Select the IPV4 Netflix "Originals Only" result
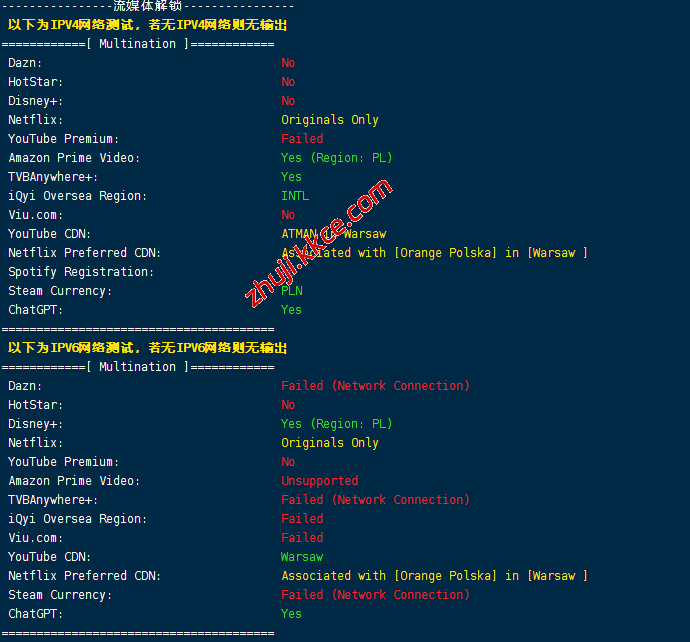This screenshot has width=690, height=642. tap(330, 120)
